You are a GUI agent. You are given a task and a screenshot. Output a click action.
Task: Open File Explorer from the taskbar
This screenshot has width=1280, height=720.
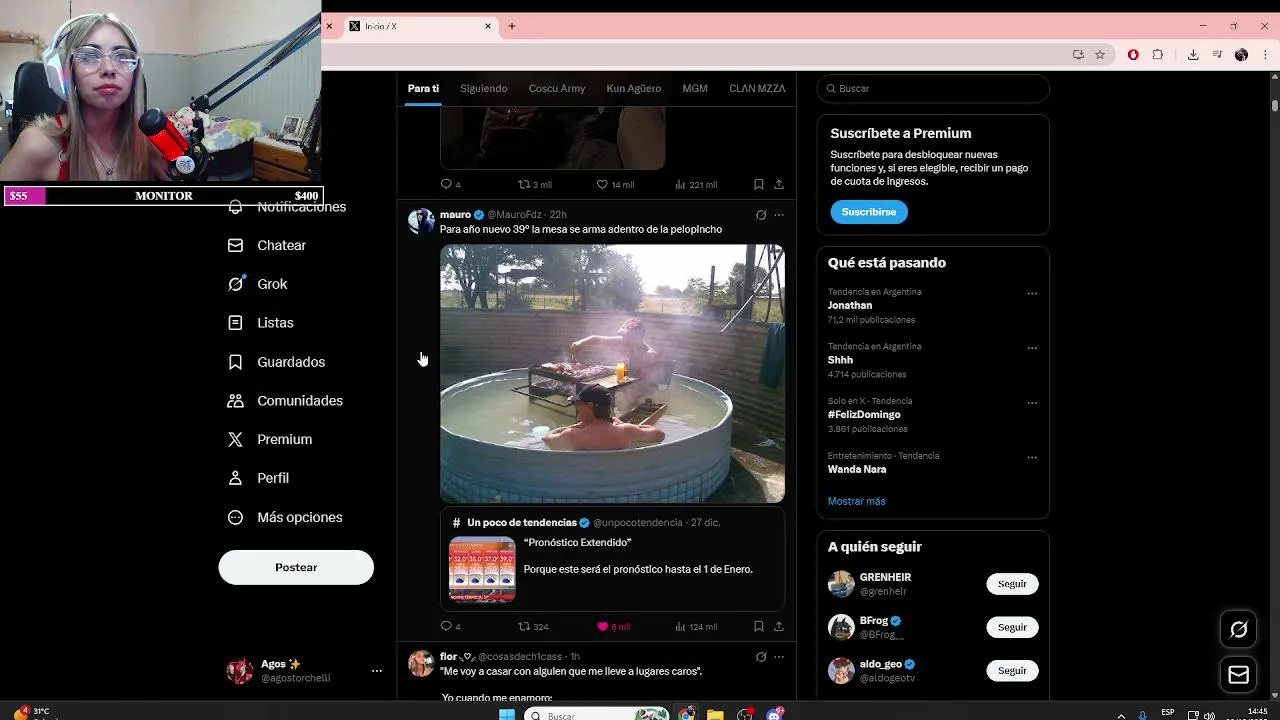(715, 714)
